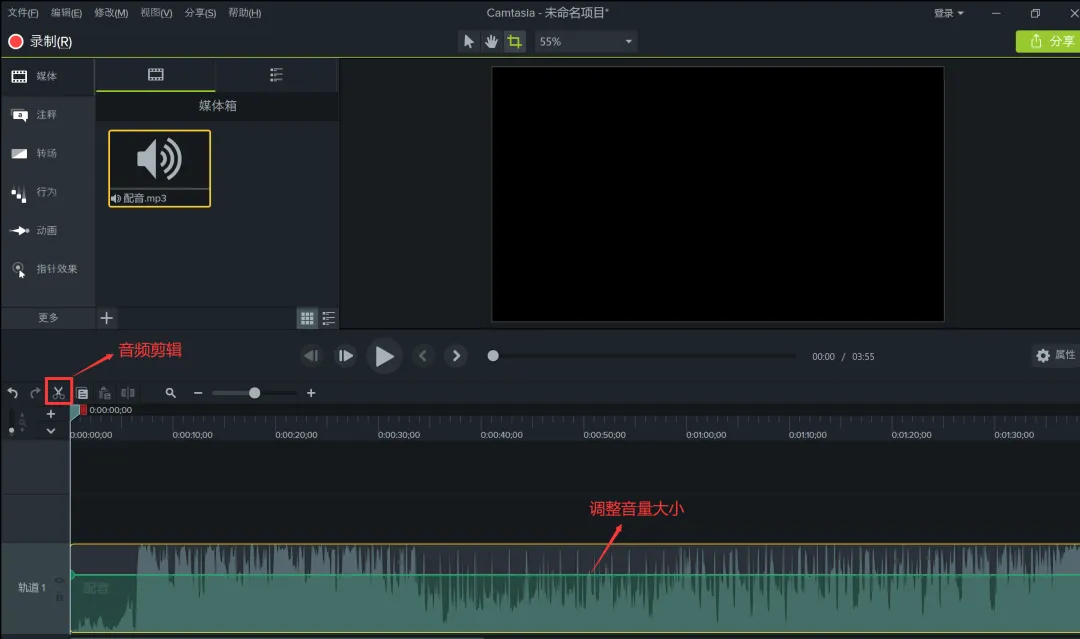Open the 转场 transitions panel
1080x639 pixels.
[48, 153]
